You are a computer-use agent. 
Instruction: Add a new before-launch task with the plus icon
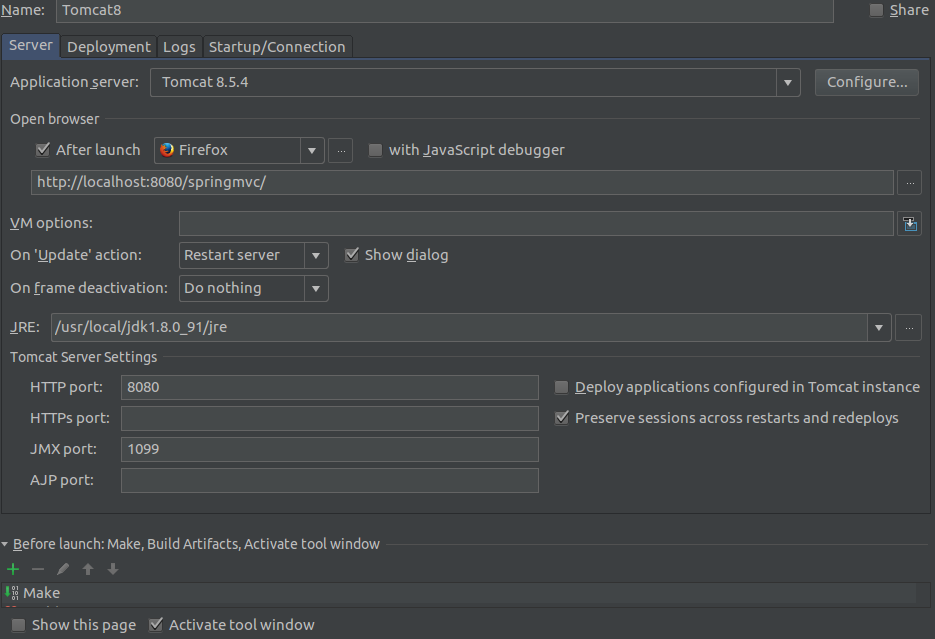pyautogui.click(x=13, y=569)
